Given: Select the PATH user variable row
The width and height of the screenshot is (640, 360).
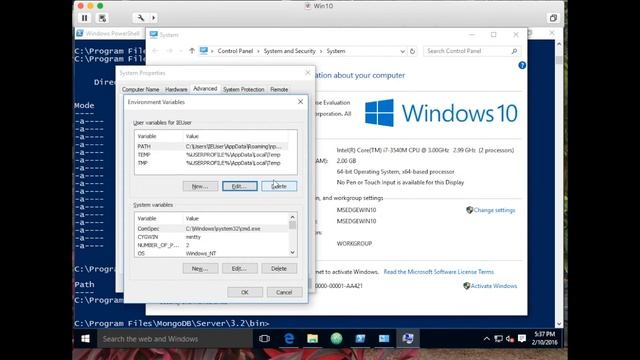Looking at the screenshot, I should point(212,146).
